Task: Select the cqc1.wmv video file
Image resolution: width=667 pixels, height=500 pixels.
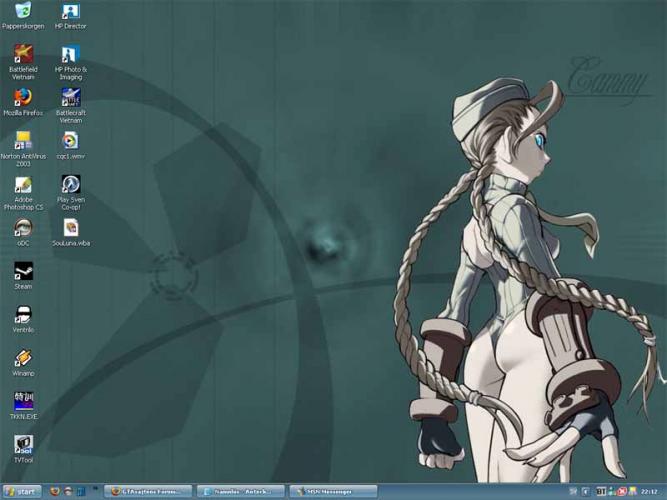Action: click(70, 141)
